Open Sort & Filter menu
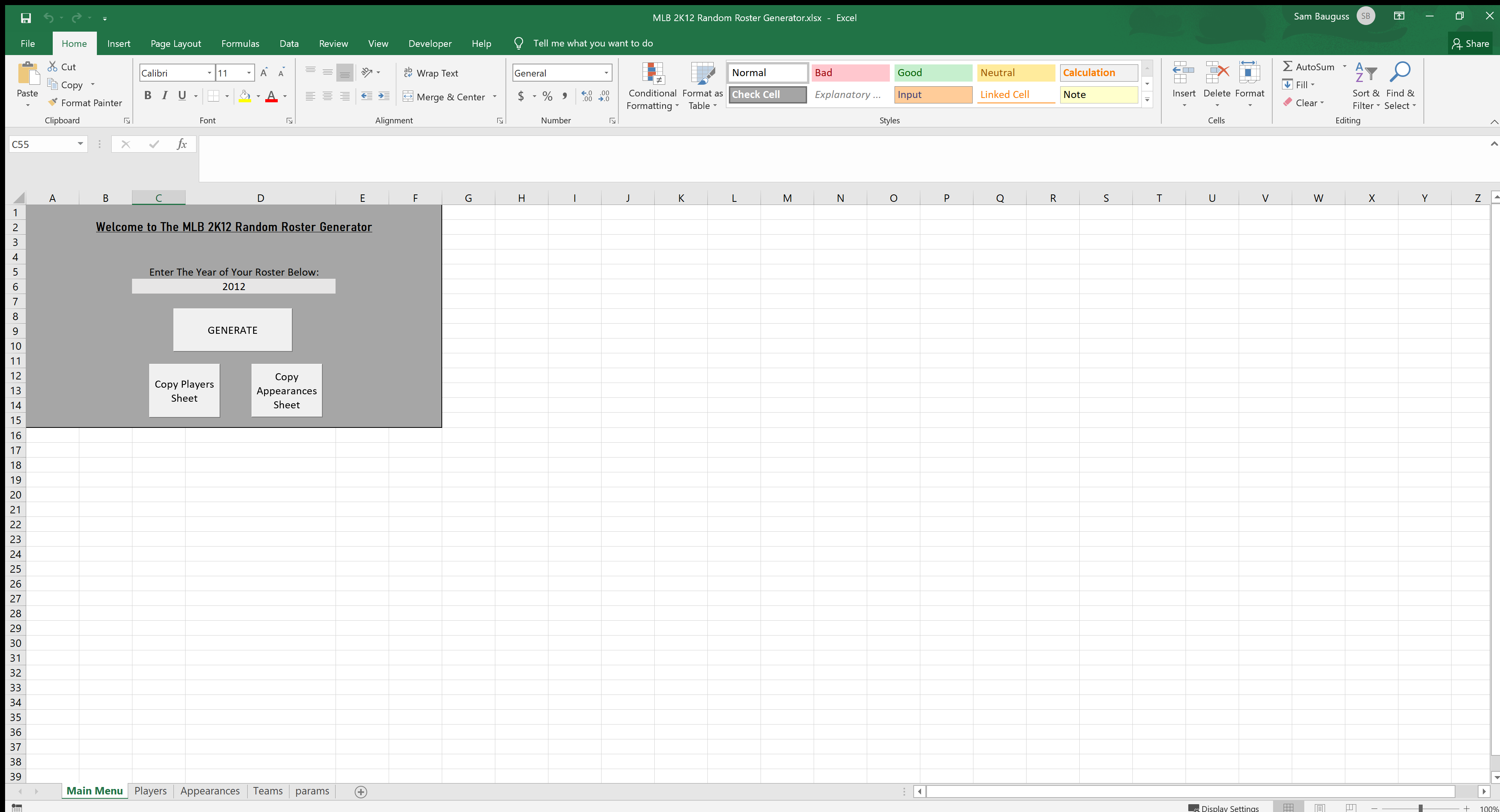1500x812 pixels. click(1366, 85)
